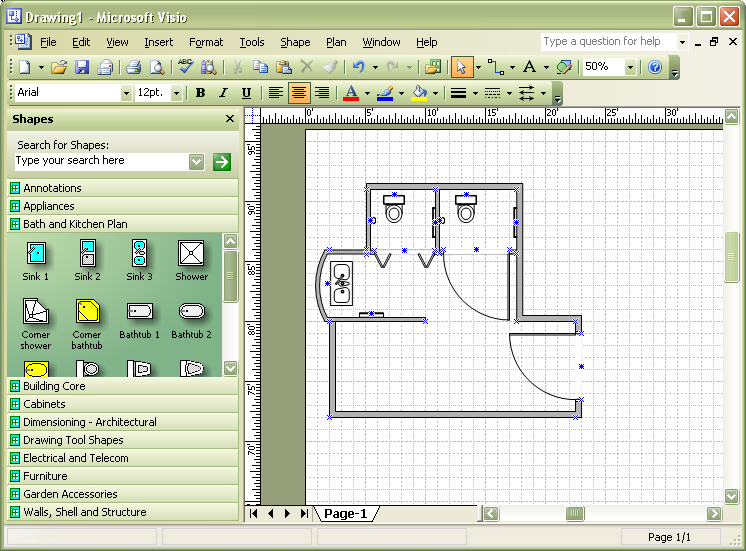Select the Connector tool
The height and width of the screenshot is (551, 746).
[496, 67]
